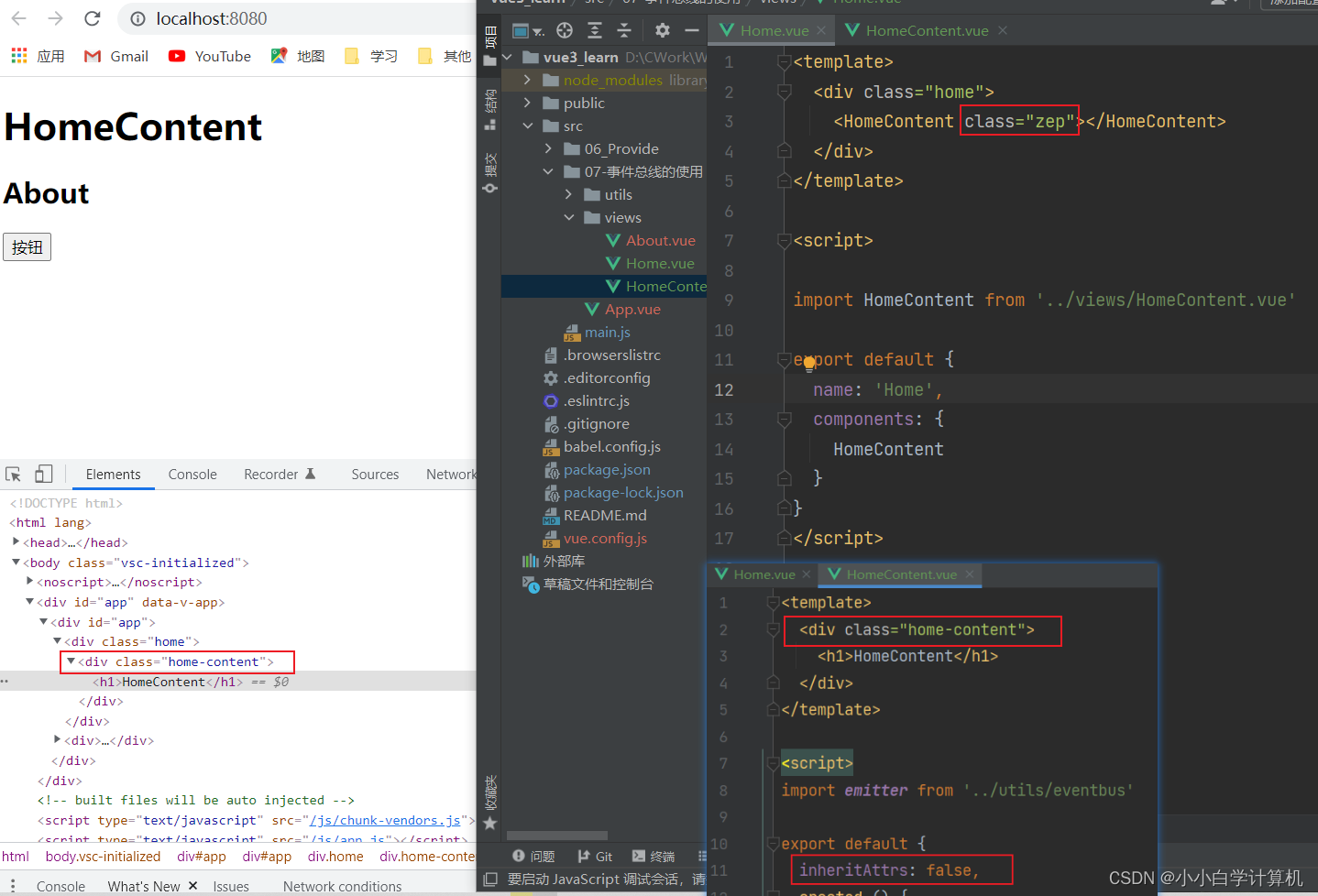Screen dimensions: 1318x896
Task: Collapse the div class="home-content" node
Action: click(x=71, y=661)
